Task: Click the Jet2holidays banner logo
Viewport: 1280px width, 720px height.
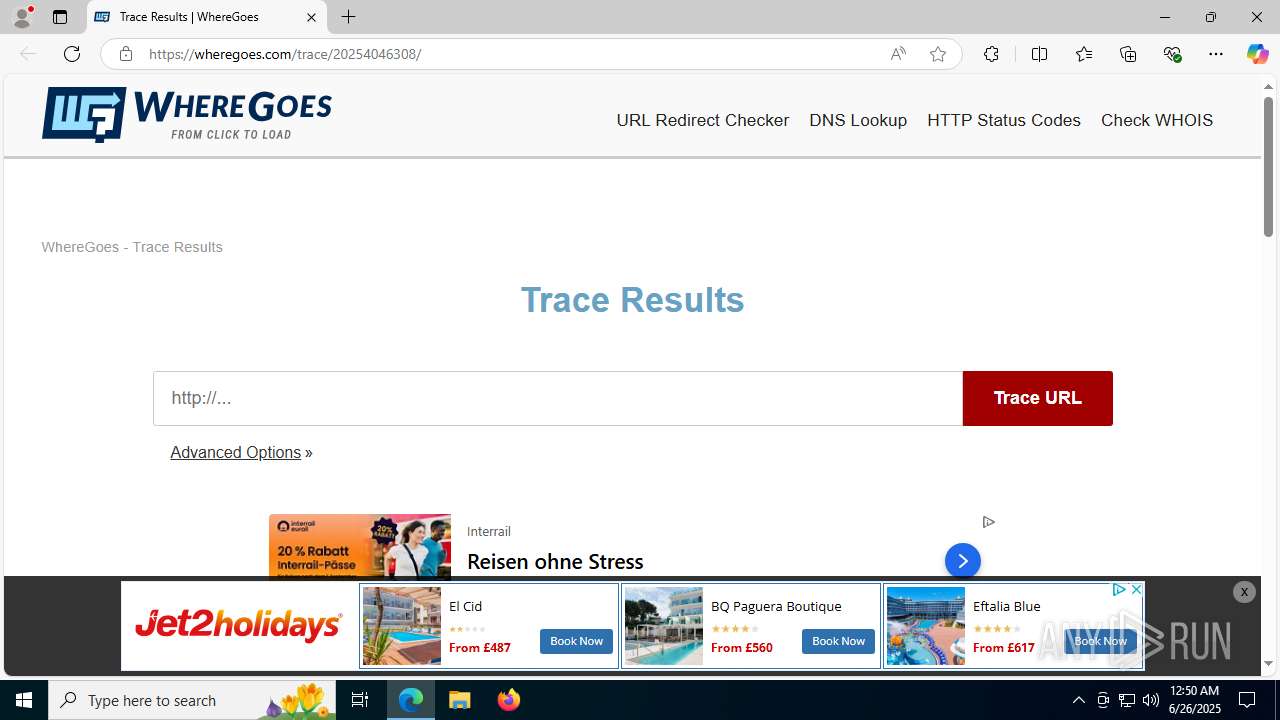Action: (x=239, y=626)
